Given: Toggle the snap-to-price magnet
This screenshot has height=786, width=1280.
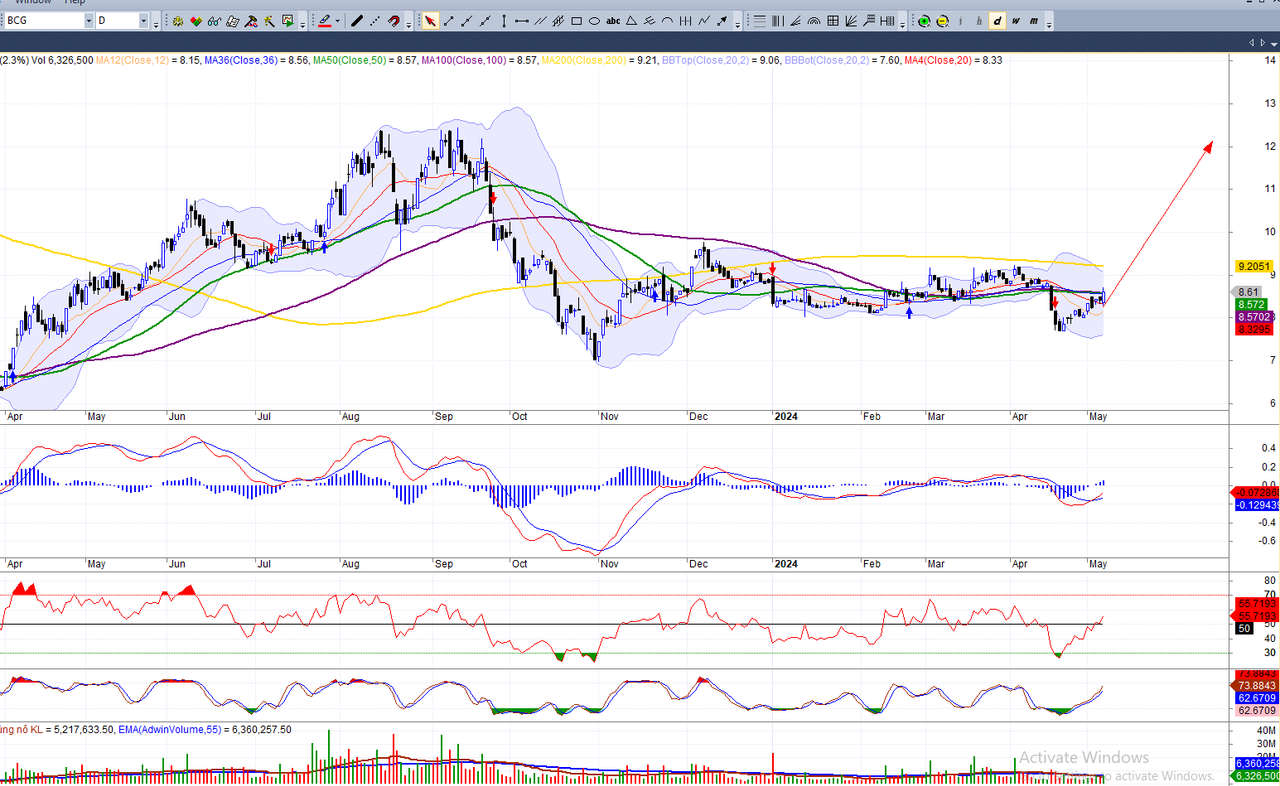Looking at the screenshot, I should click(394, 21).
